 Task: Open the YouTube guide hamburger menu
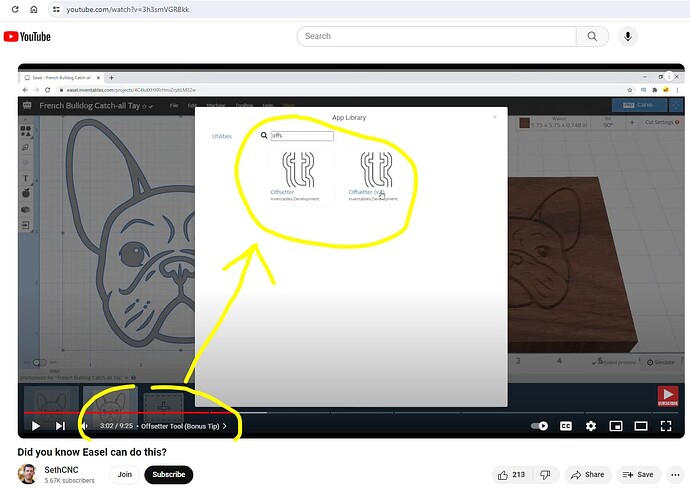(x=7, y=37)
